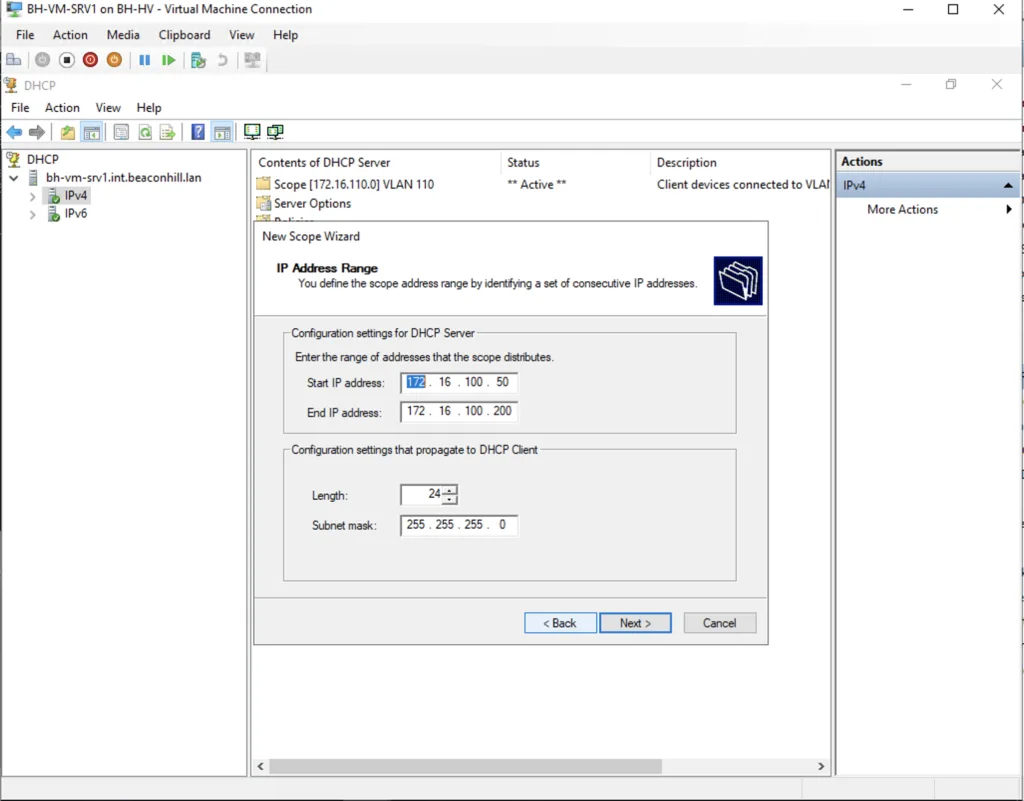The width and height of the screenshot is (1024, 801).
Task: Click the black square Turn Off VM icon
Action: click(67, 60)
